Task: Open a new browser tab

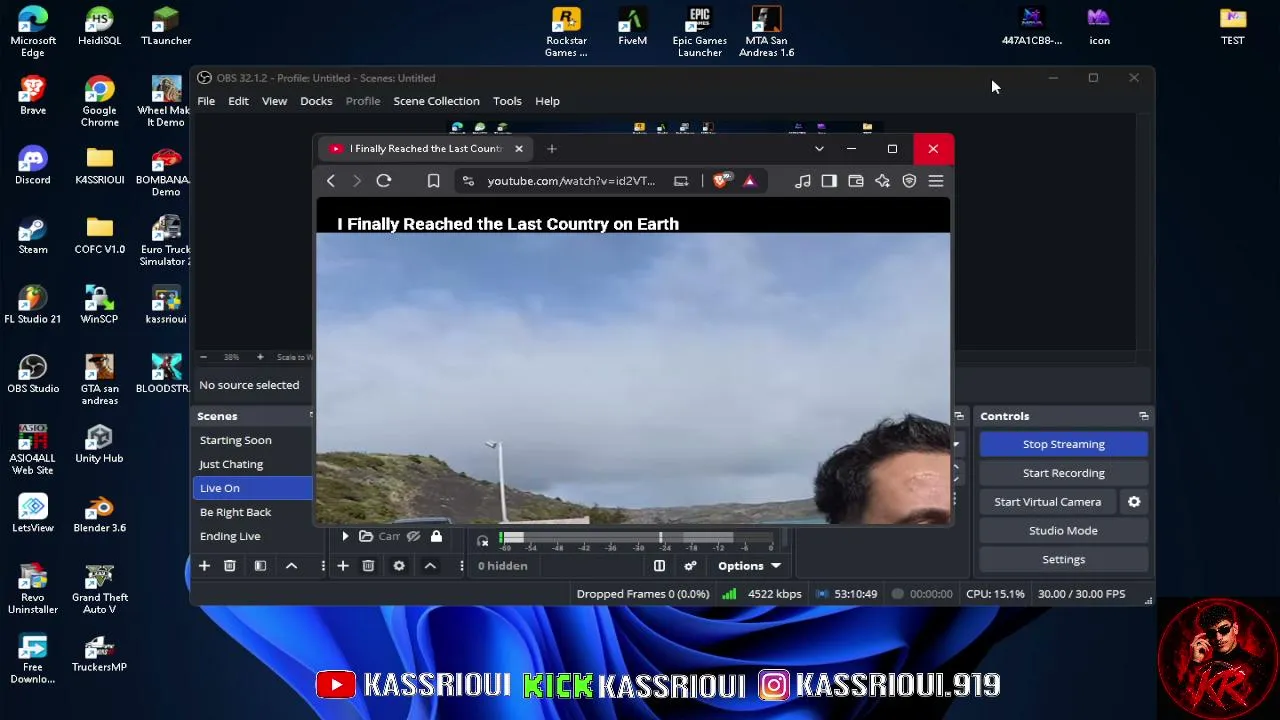Action: coord(551,149)
